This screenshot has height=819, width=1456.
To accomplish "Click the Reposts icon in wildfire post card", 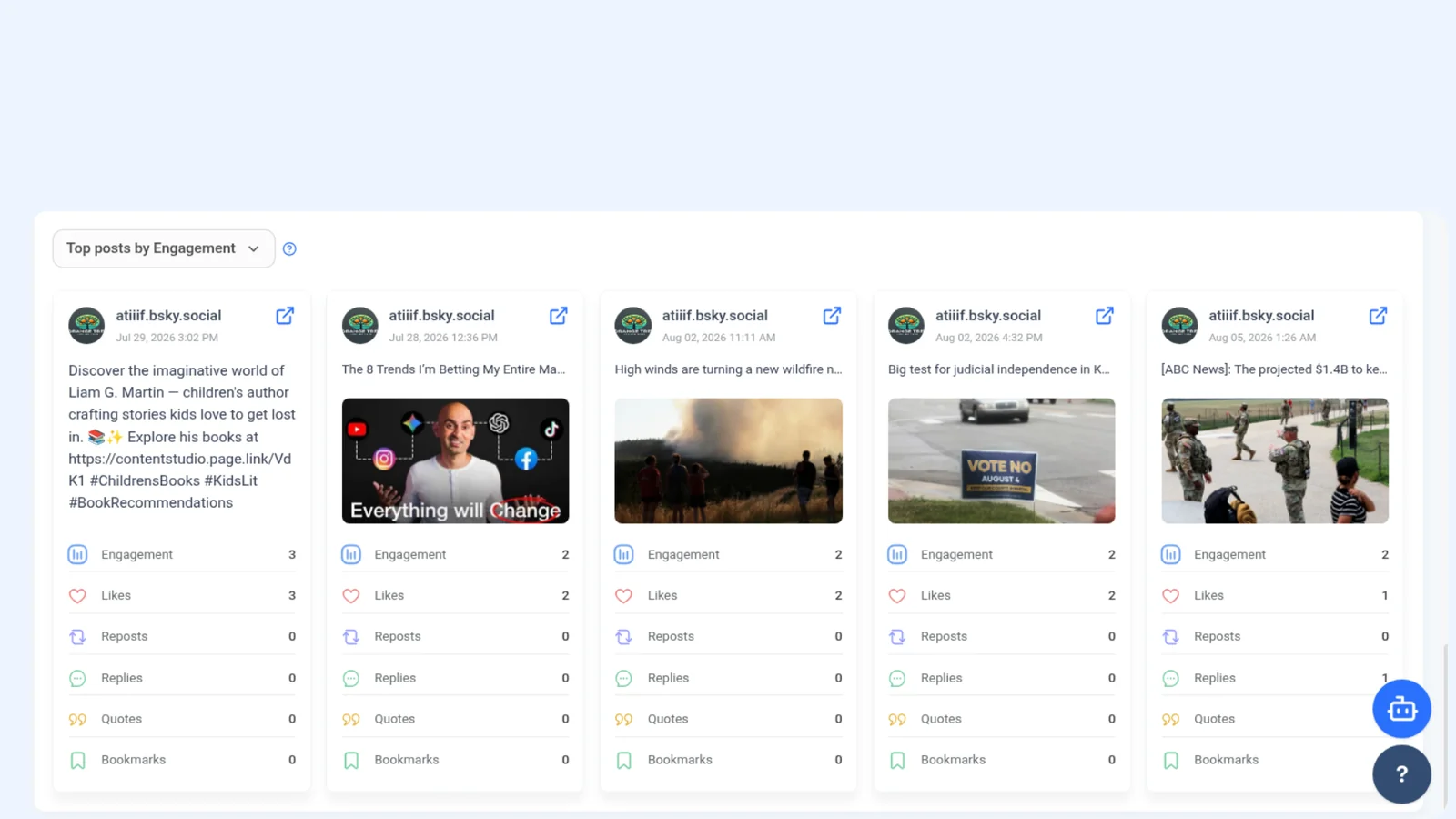I will 623,637.
